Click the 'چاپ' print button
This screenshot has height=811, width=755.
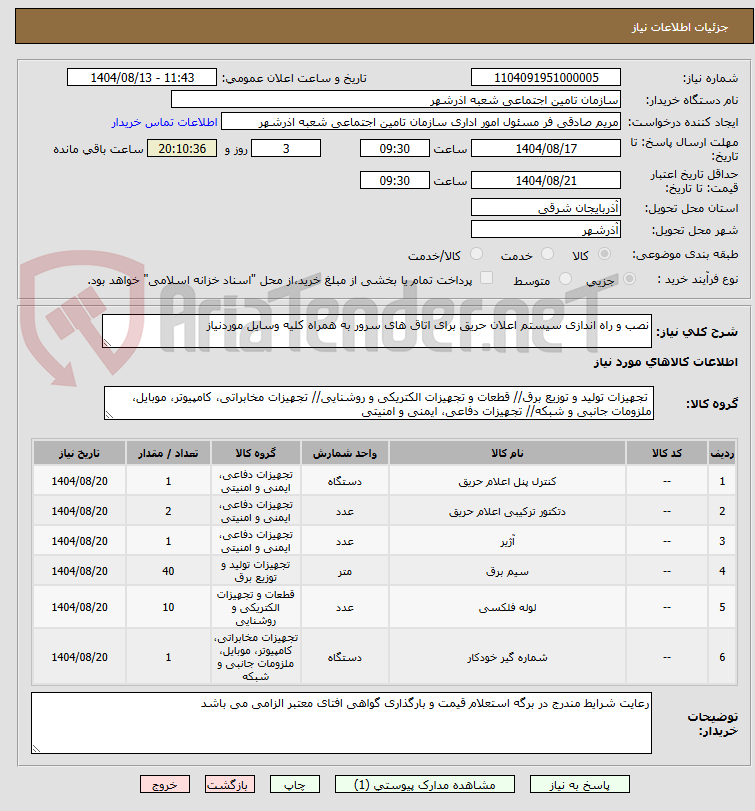[x=295, y=784]
